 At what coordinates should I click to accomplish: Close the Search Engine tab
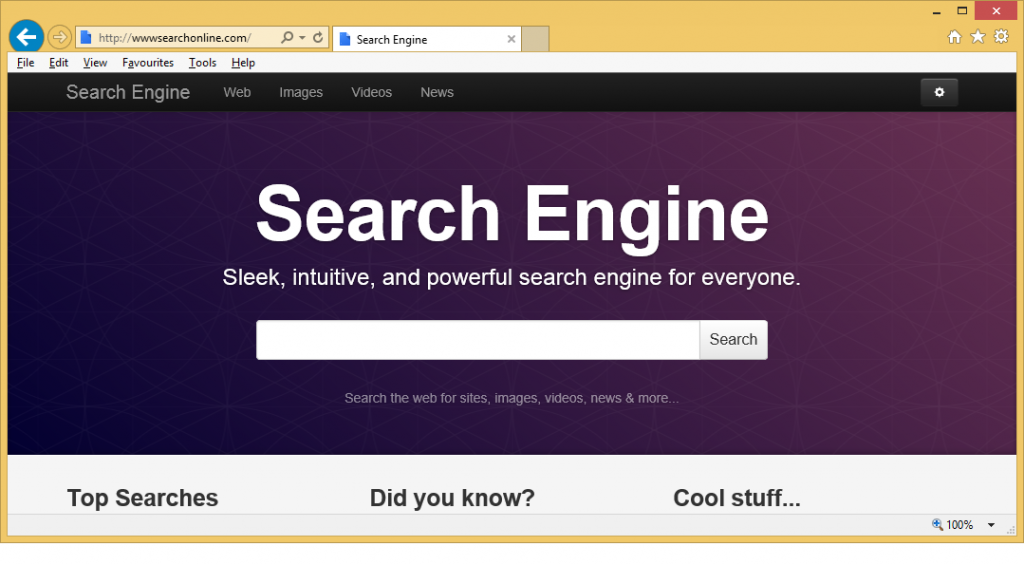pyautogui.click(x=512, y=40)
